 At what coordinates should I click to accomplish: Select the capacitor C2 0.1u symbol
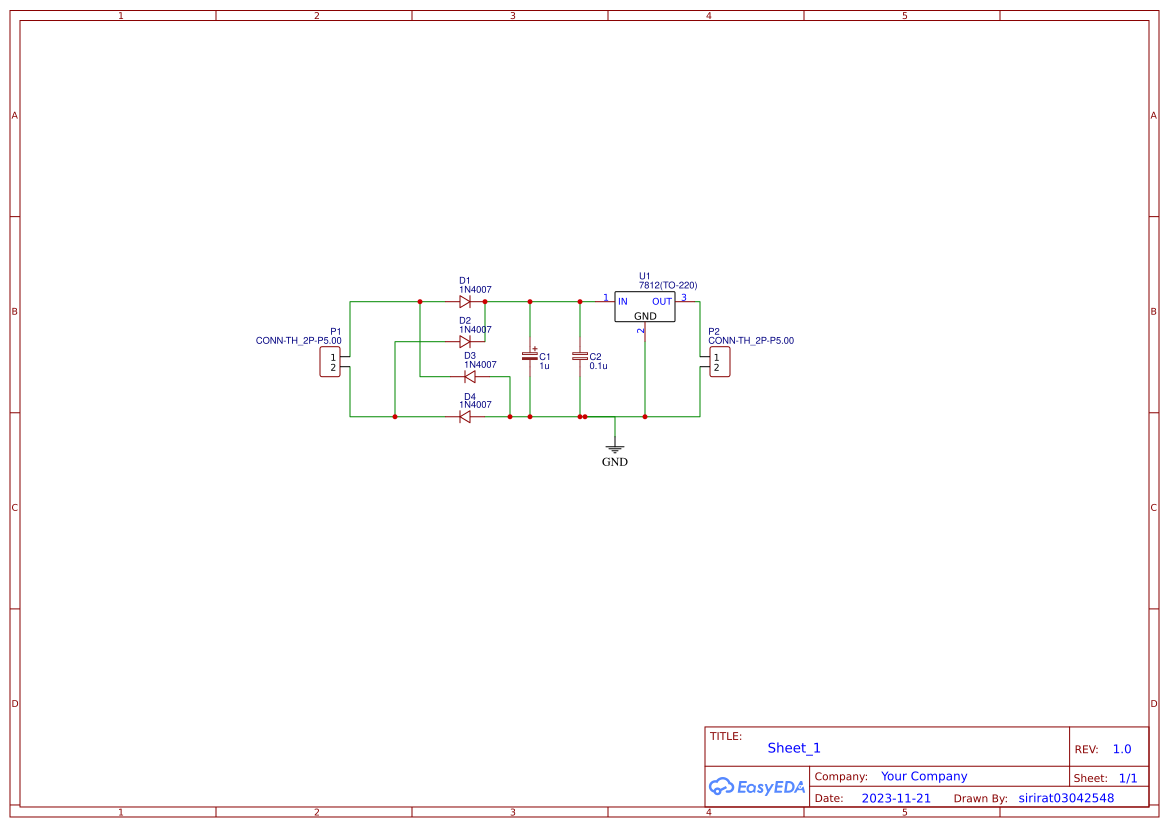(578, 357)
